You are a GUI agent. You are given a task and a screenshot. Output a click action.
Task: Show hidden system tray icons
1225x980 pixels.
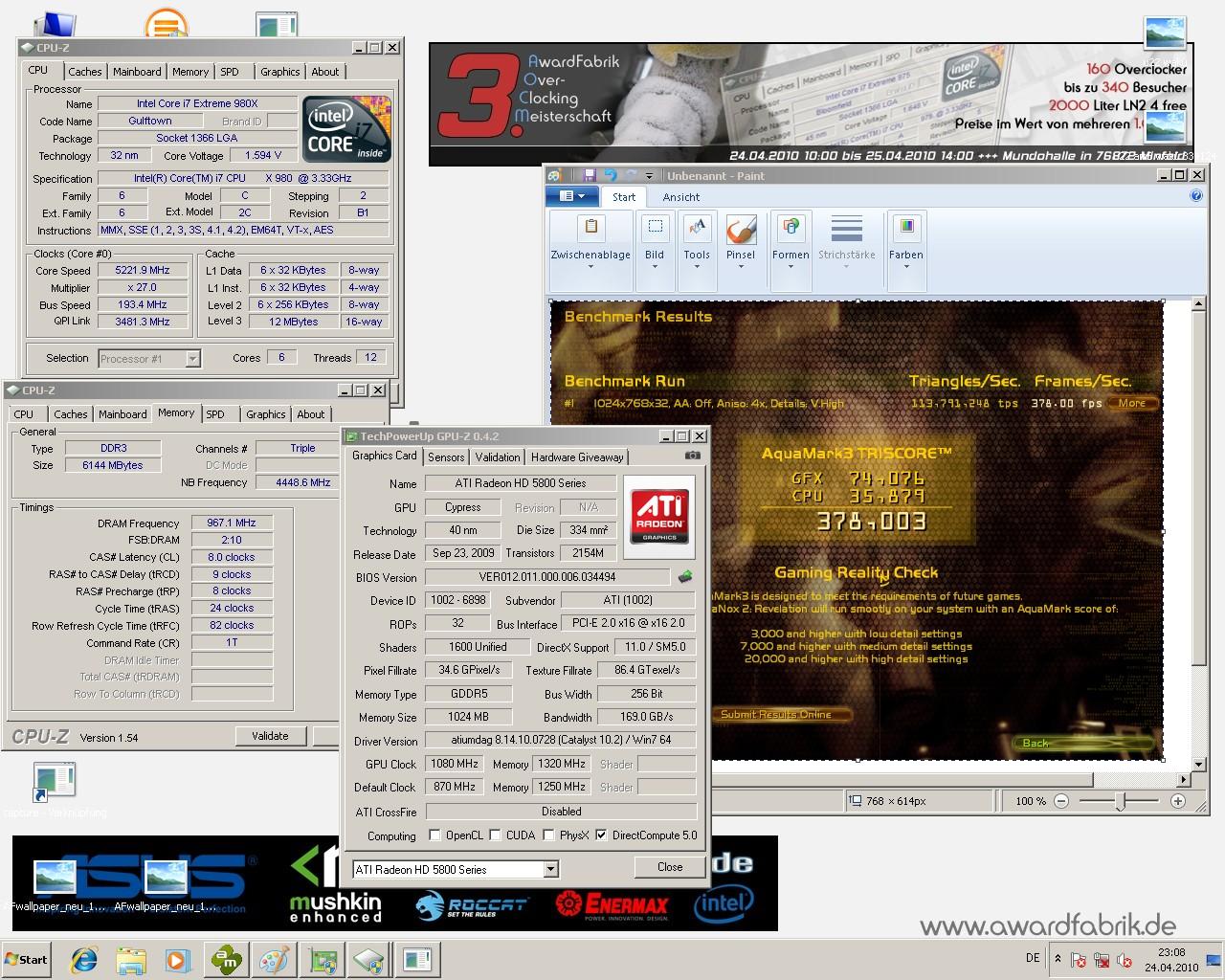(x=1058, y=959)
